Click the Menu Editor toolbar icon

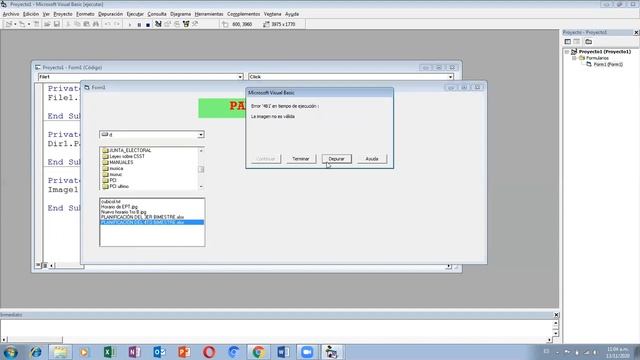pyautogui.click(x=36, y=24)
